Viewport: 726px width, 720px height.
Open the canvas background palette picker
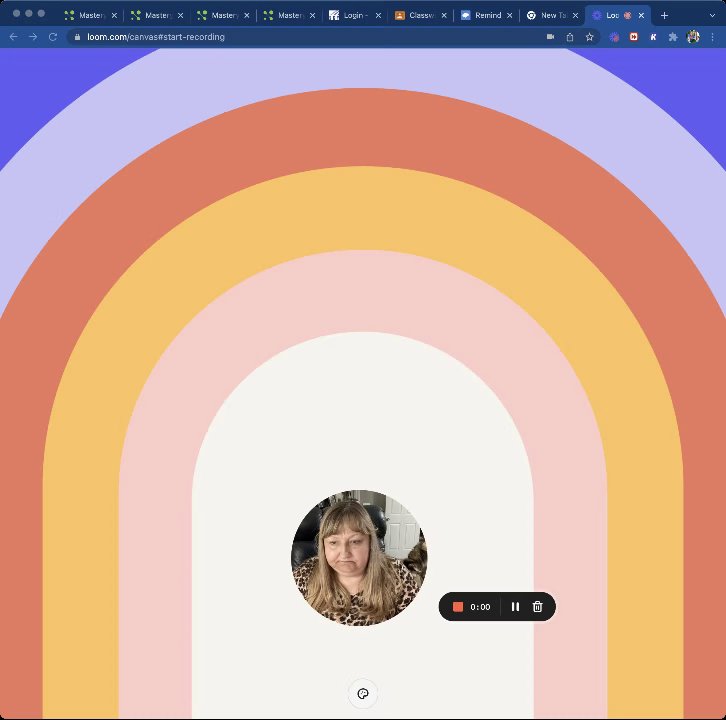[363, 693]
